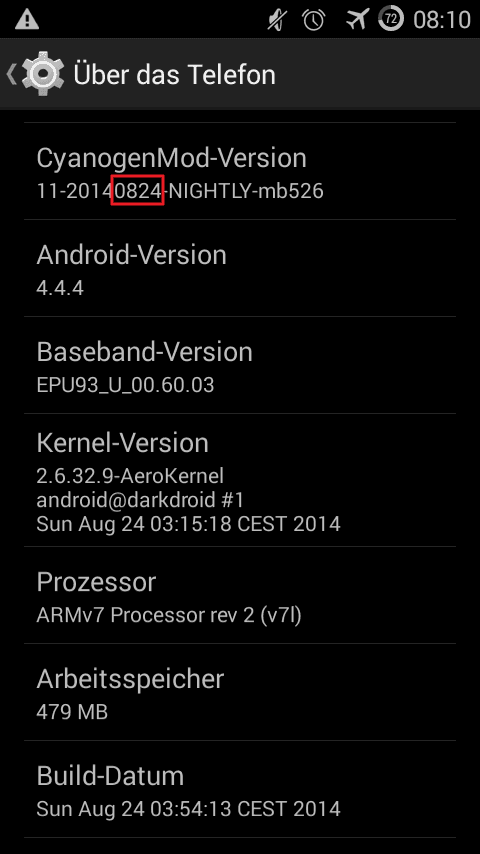Image resolution: width=480 pixels, height=854 pixels.
Task: Tap the warning triangle notification icon
Action: coord(27,20)
